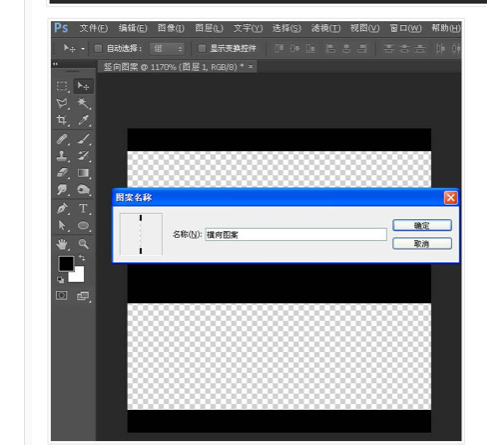Image resolution: width=487 pixels, height=445 pixels.
Task: Select the Gradient tool
Action: [83, 173]
